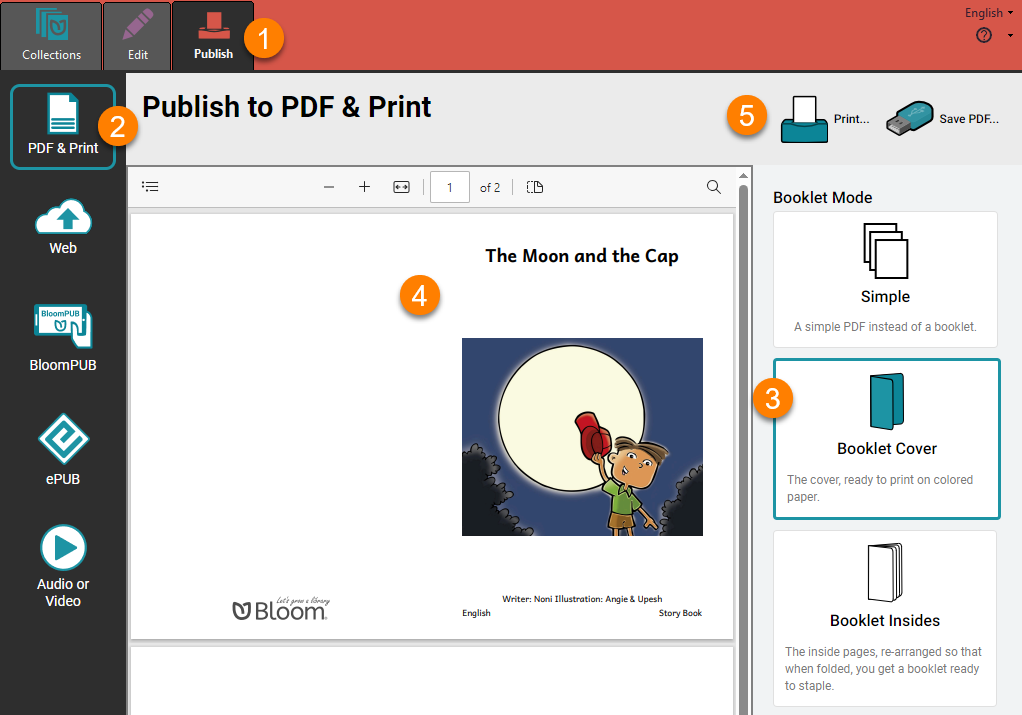Open the Audio or Video publish option
Image resolution: width=1022 pixels, height=715 pixels.
63,566
